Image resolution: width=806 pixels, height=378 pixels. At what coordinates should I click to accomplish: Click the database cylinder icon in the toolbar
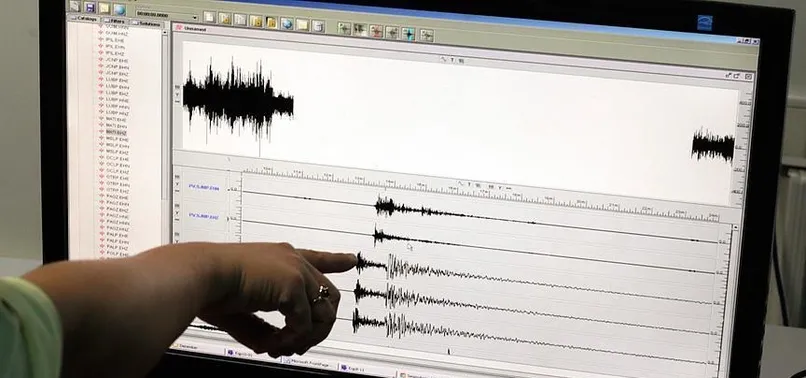coord(318,26)
